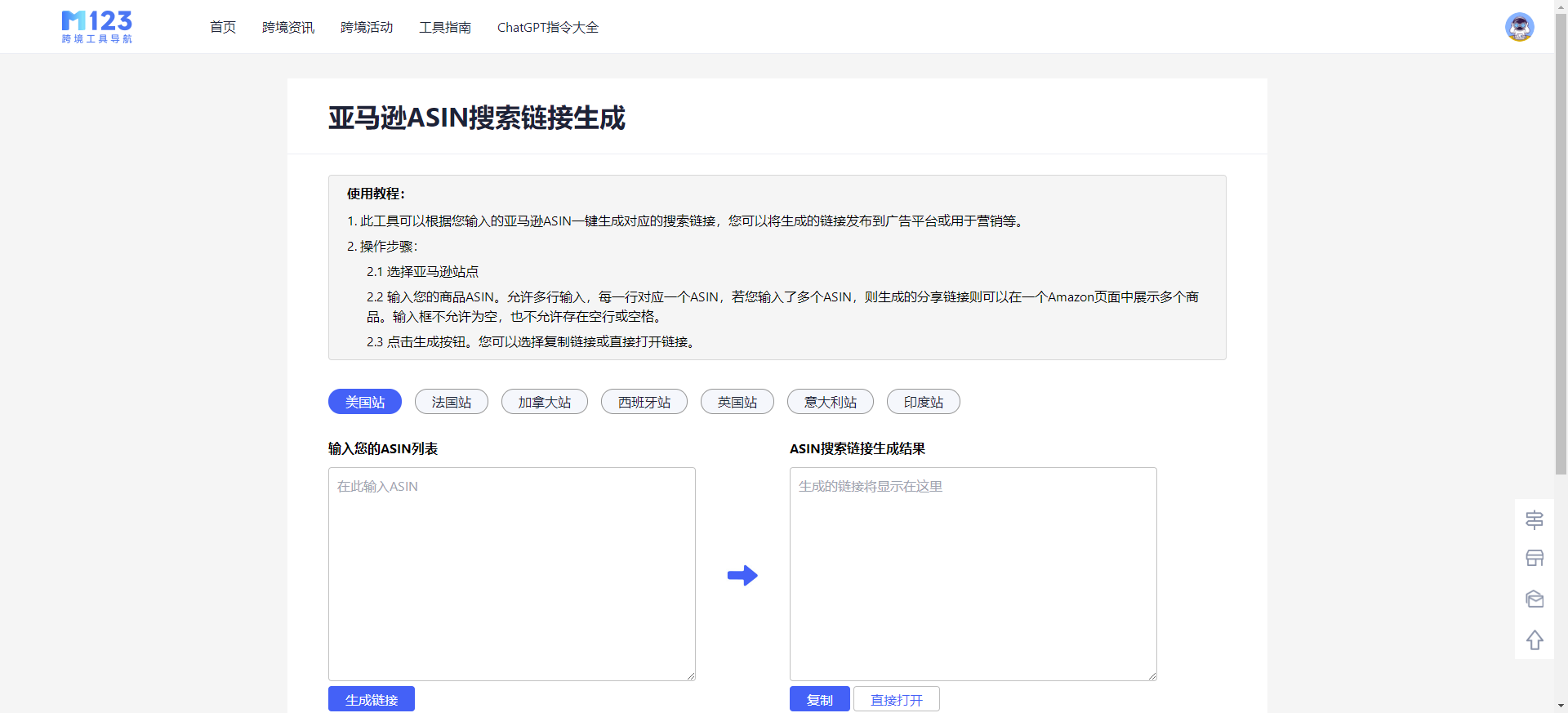Choose the 印度站 site option

[924, 402]
